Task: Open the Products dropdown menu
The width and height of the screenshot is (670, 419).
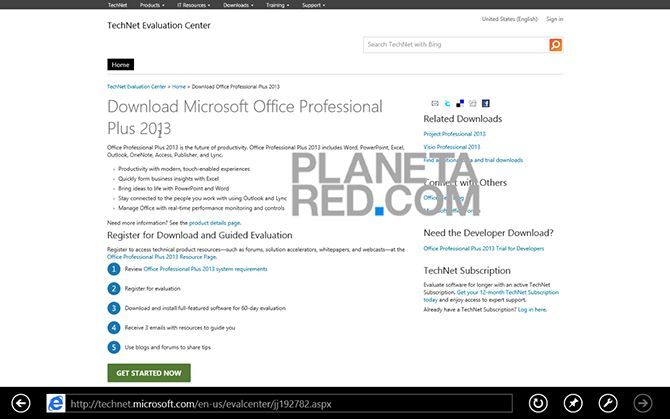Action: pos(152,5)
